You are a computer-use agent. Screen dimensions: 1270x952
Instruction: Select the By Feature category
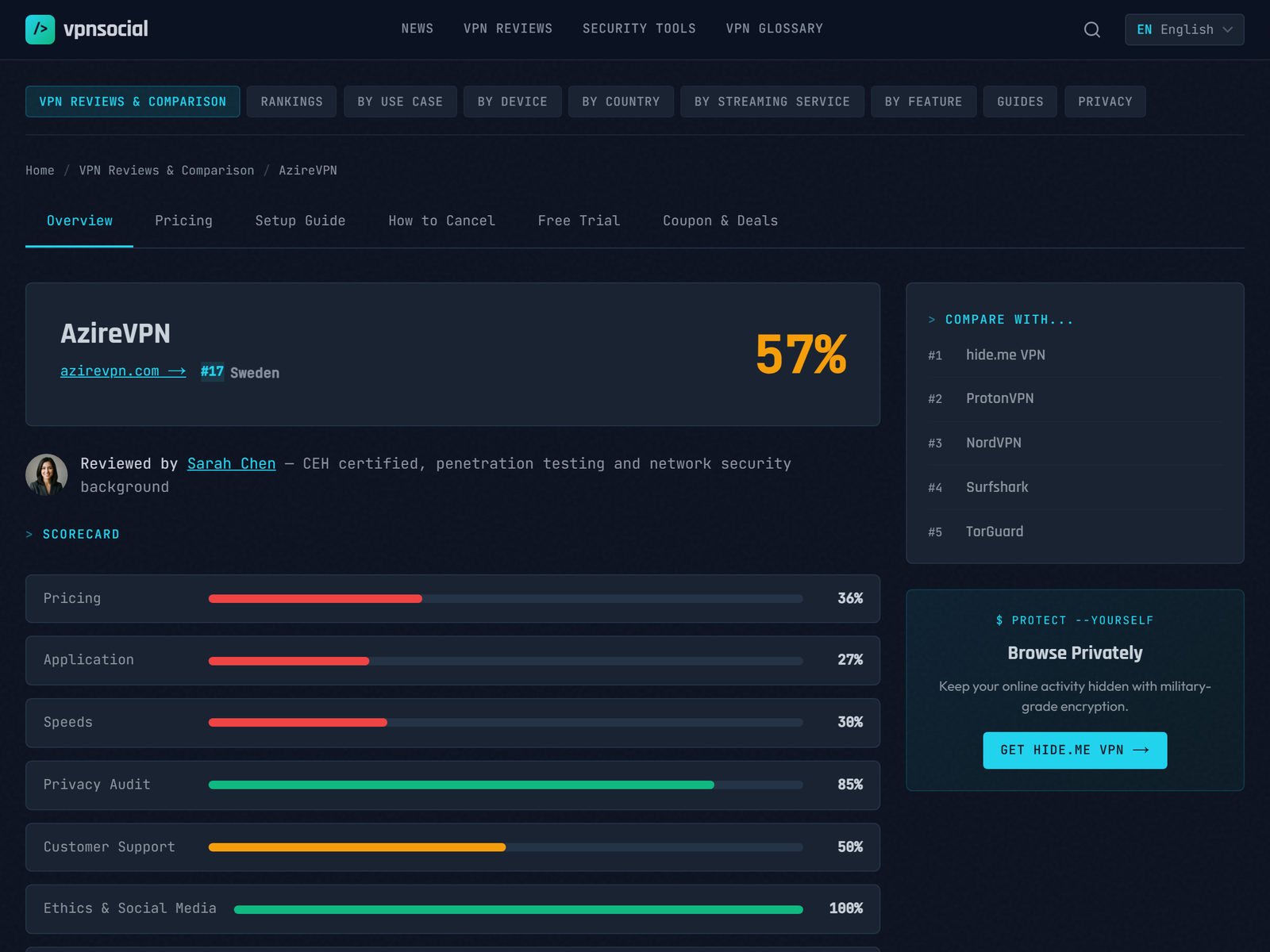pos(924,102)
